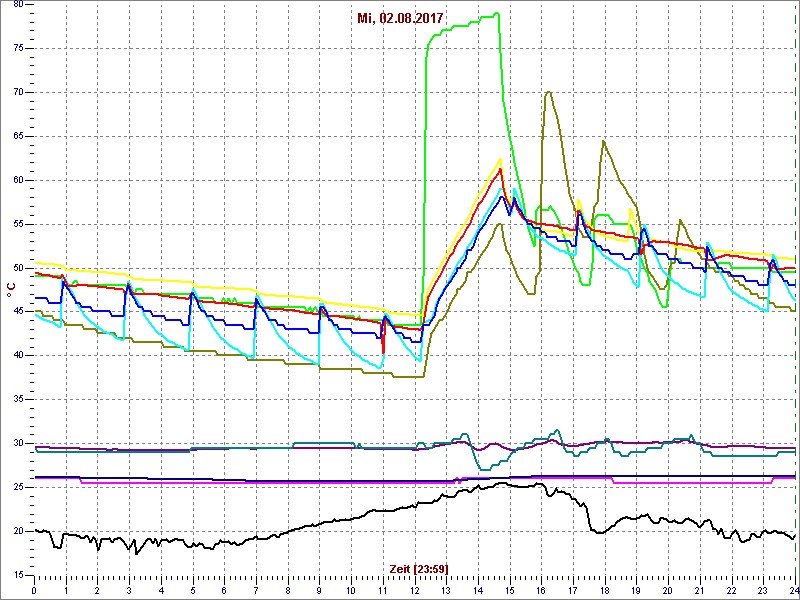Click hour '3' on the time axis
The height and width of the screenshot is (600, 800).
coord(129,590)
